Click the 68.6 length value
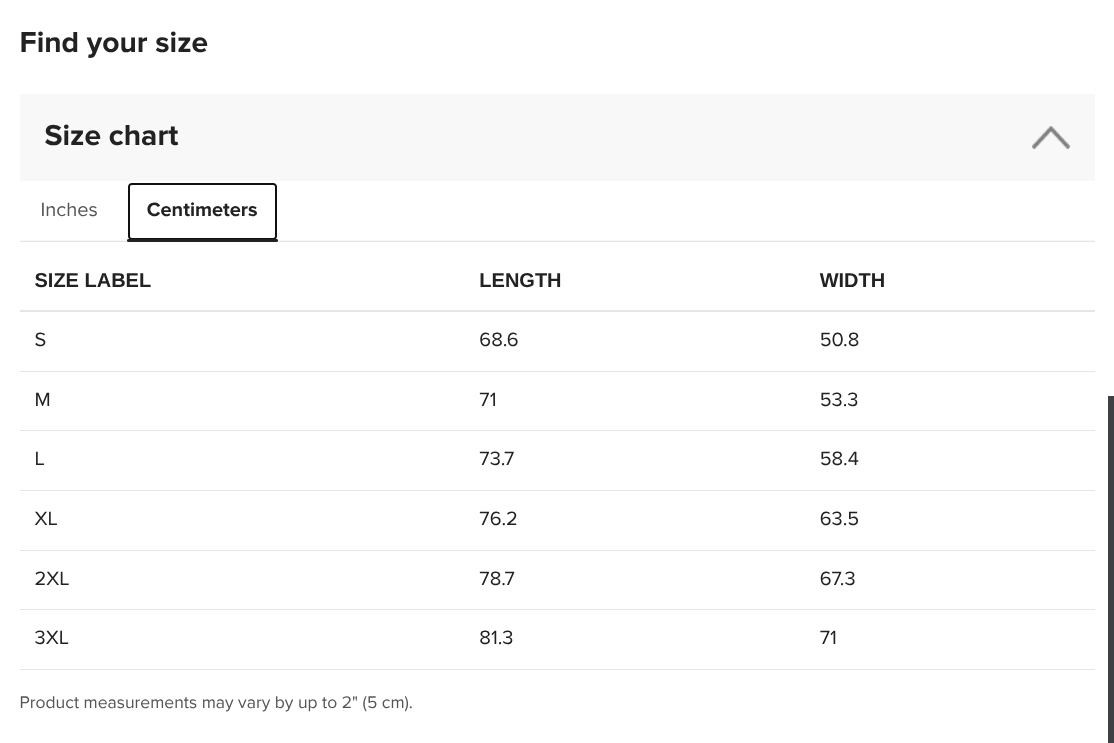The height and width of the screenshot is (743, 1114). (499, 340)
